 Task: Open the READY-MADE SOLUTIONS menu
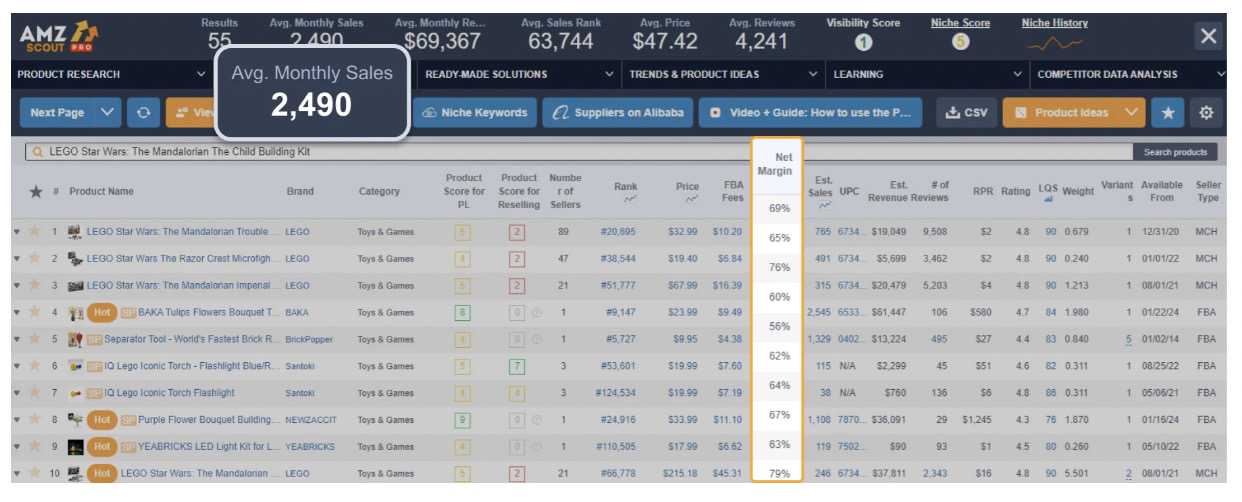520,74
